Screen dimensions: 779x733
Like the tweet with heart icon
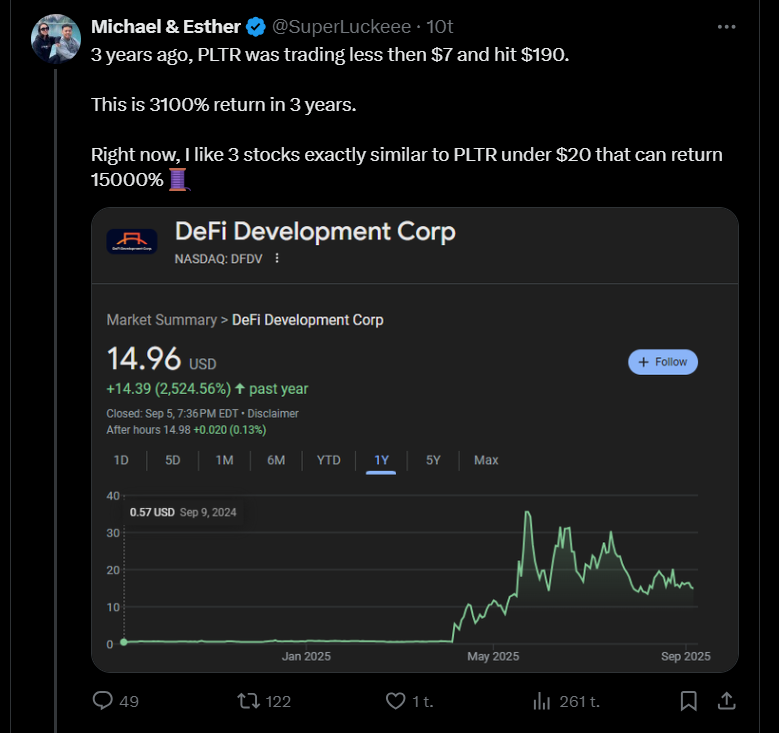pos(395,701)
